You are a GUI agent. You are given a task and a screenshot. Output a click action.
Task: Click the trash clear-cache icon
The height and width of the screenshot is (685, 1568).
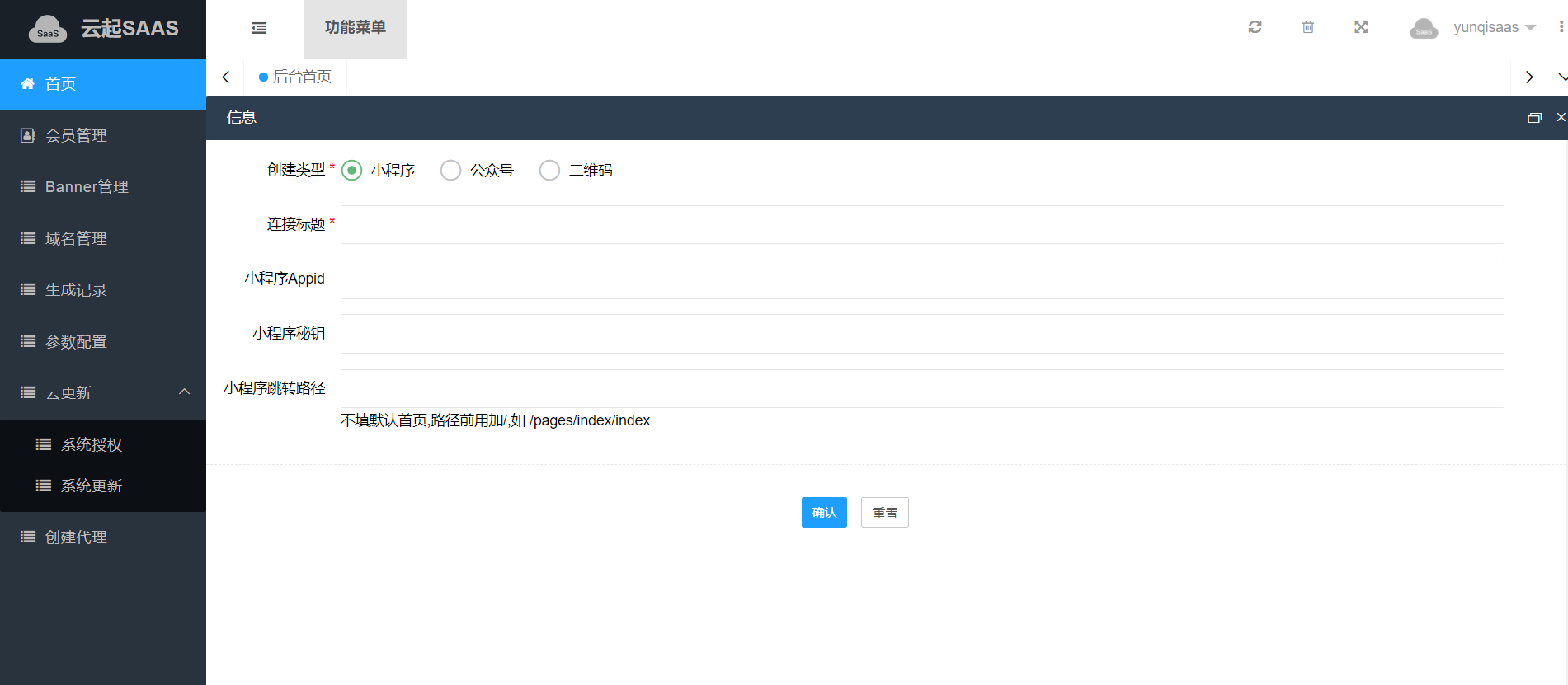1308,27
